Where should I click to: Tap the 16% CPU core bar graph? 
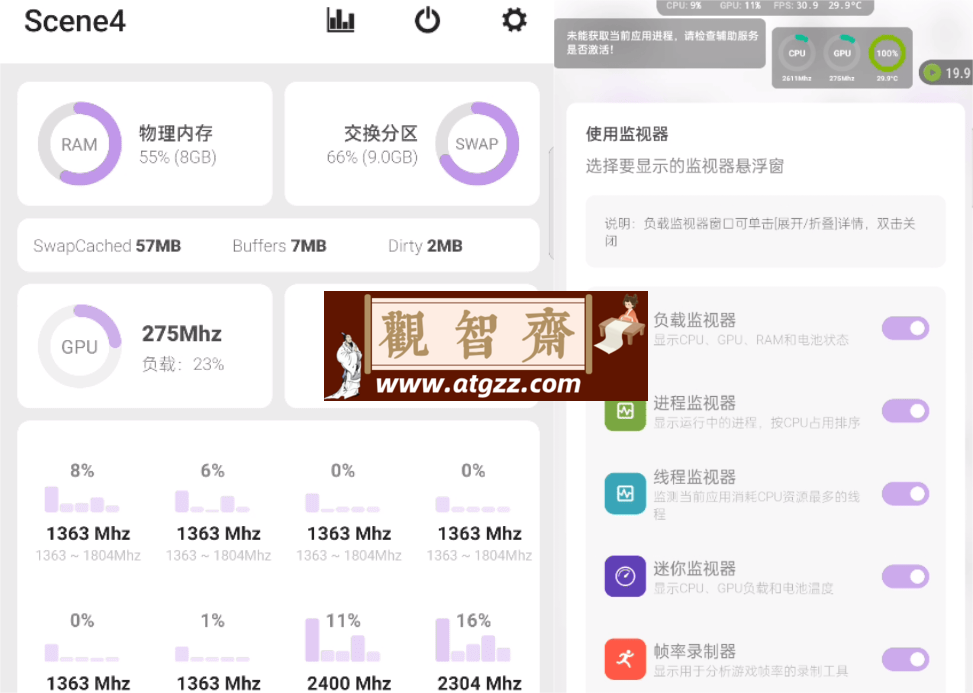pyautogui.click(x=473, y=640)
